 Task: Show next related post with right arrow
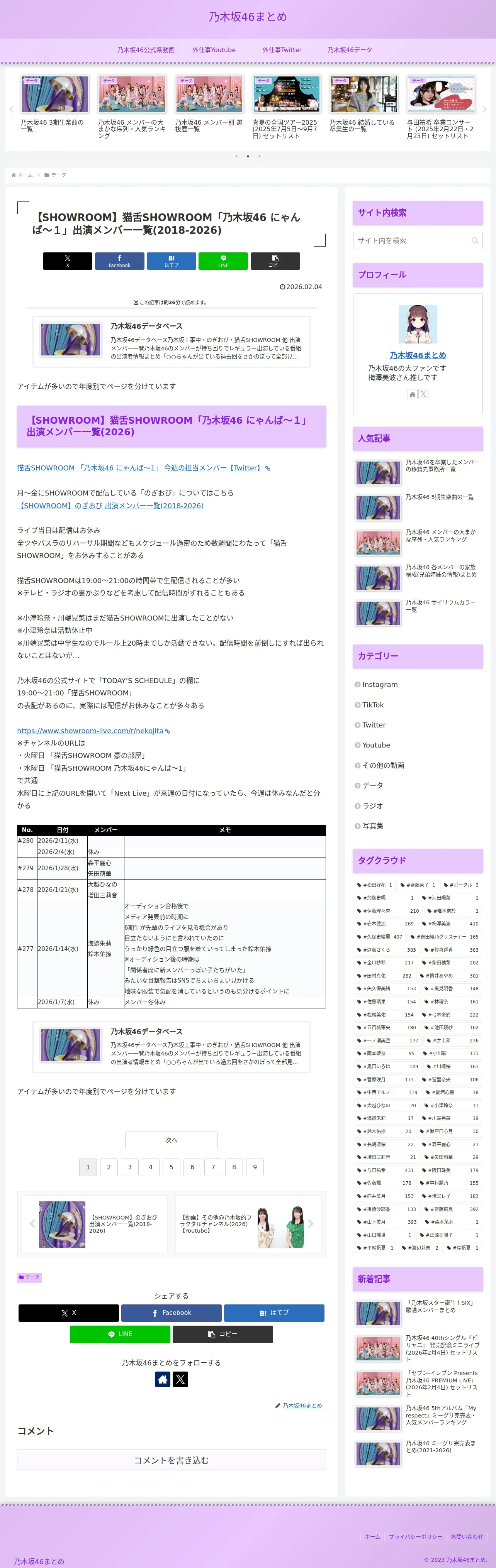(310, 1224)
